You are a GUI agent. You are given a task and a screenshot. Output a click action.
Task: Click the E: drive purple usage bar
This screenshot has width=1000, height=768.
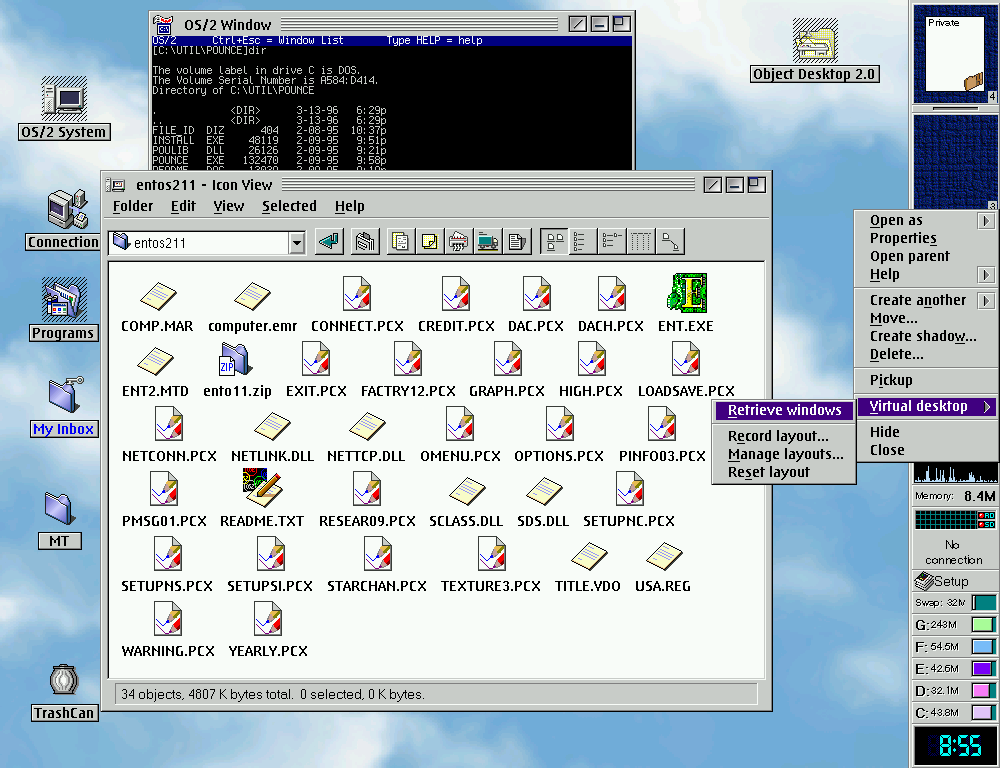point(983,668)
